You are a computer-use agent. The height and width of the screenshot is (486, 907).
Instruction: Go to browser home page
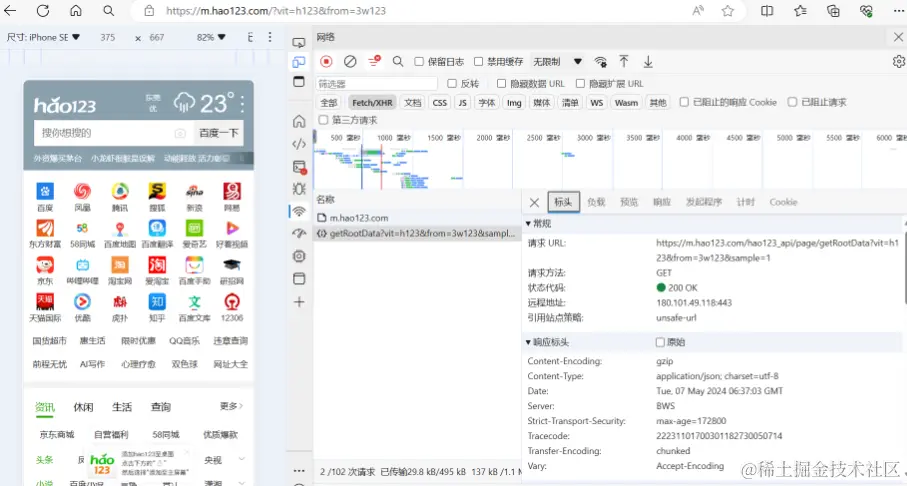(76, 10)
